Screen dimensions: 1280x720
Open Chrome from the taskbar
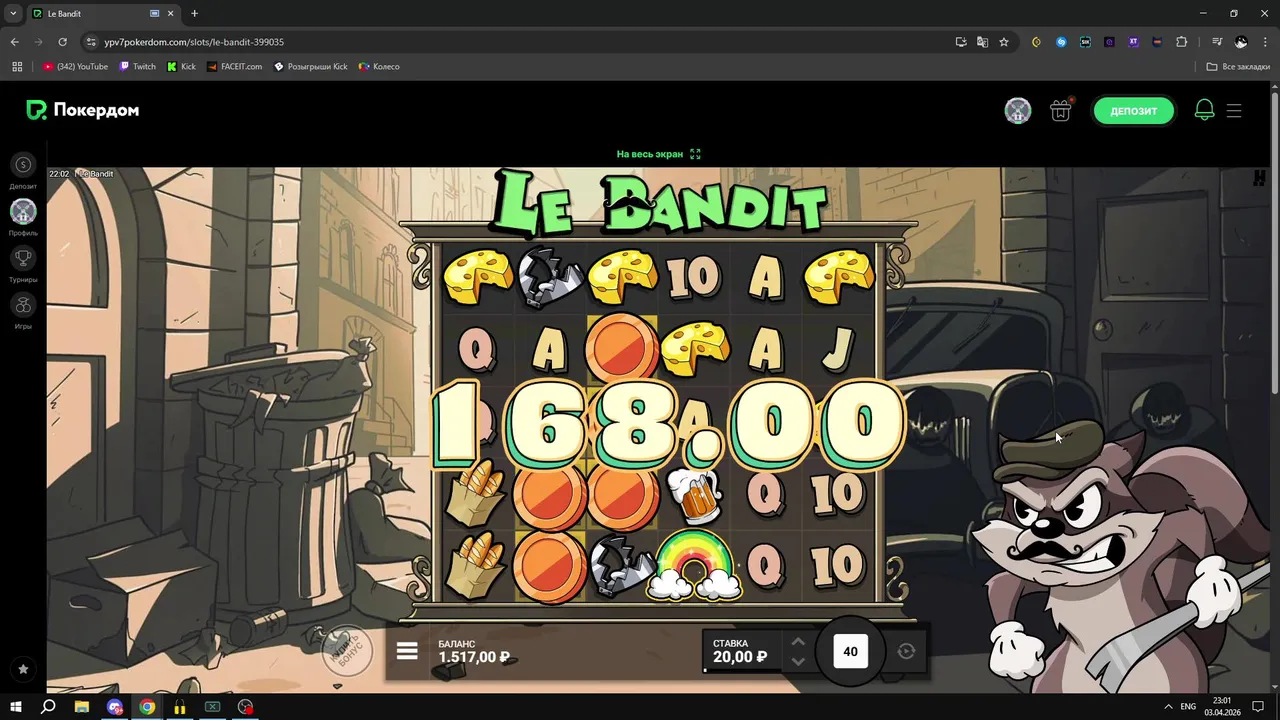[147, 707]
